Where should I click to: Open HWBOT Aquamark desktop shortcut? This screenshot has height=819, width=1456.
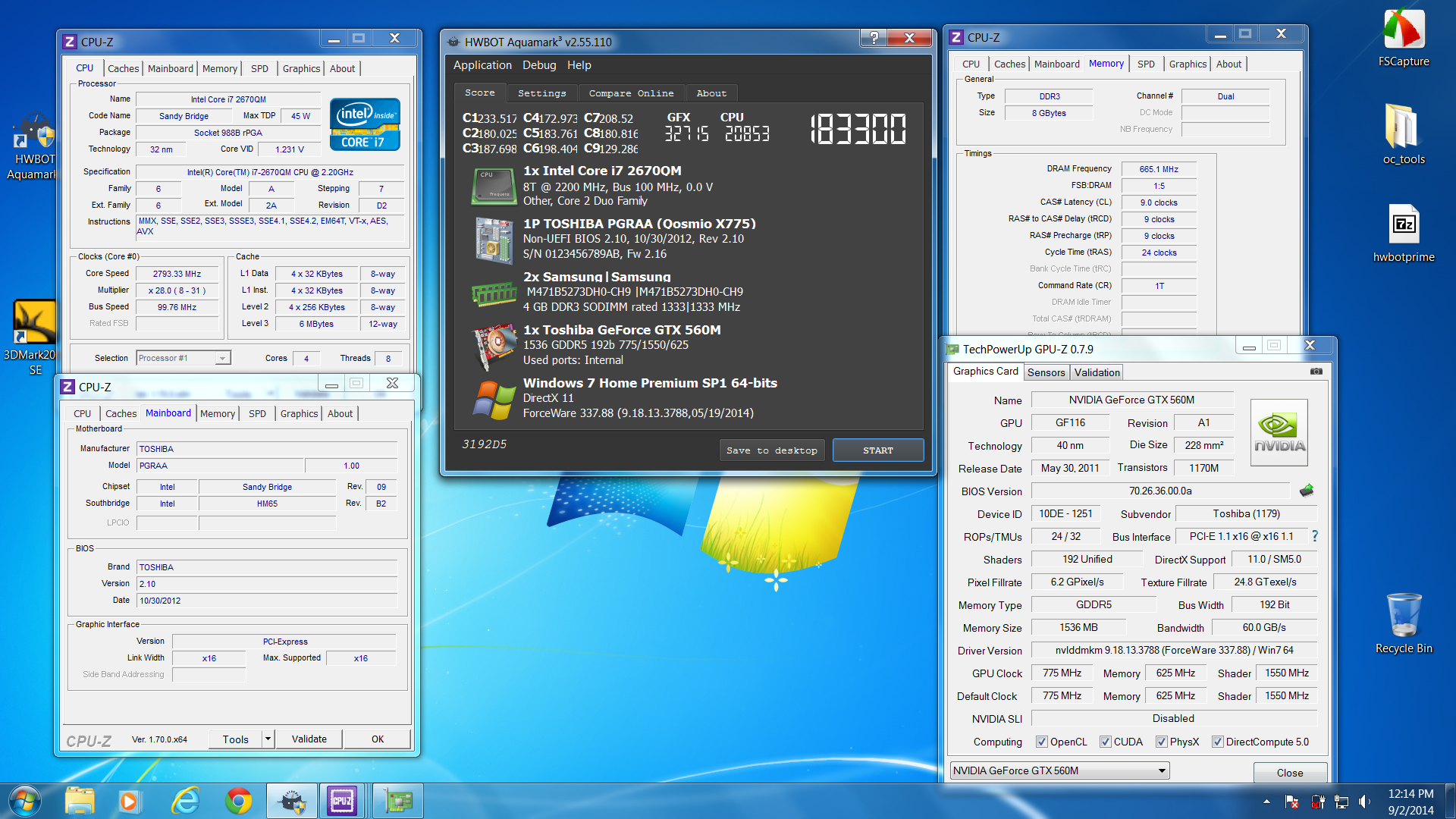point(32,147)
